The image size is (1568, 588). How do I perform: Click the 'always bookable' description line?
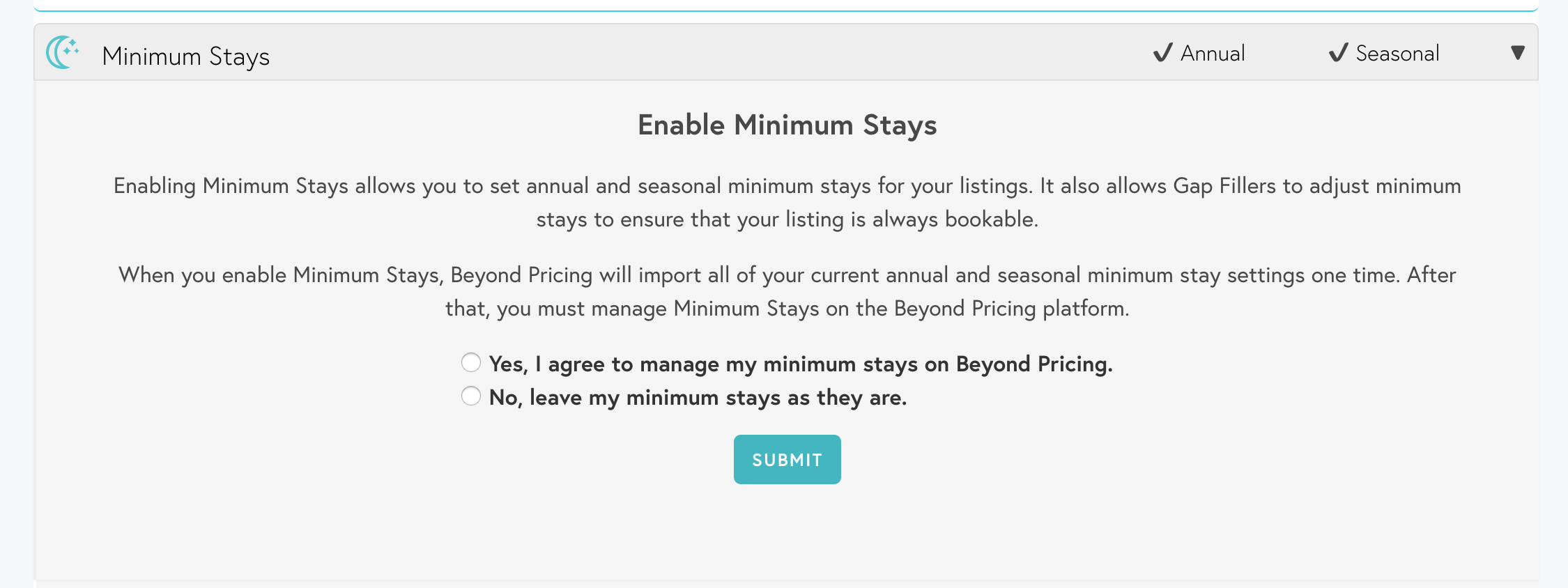coord(787,219)
